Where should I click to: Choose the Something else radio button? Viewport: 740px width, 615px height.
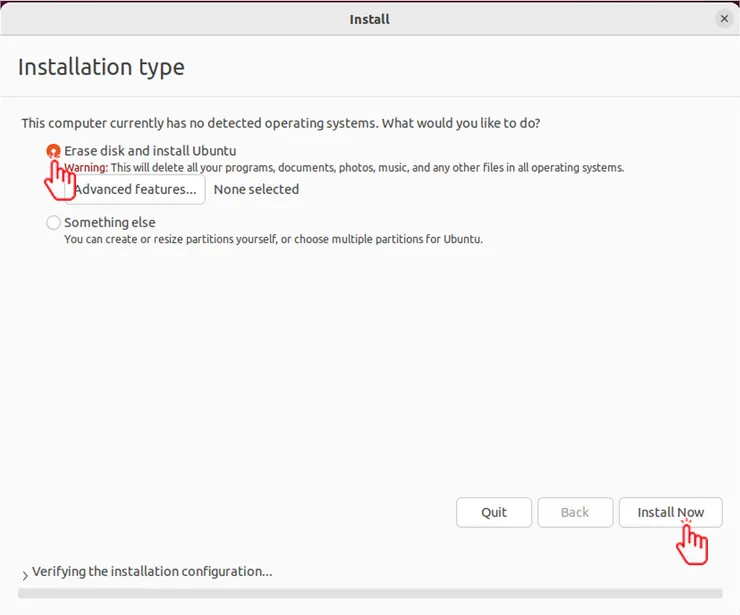[54, 223]
